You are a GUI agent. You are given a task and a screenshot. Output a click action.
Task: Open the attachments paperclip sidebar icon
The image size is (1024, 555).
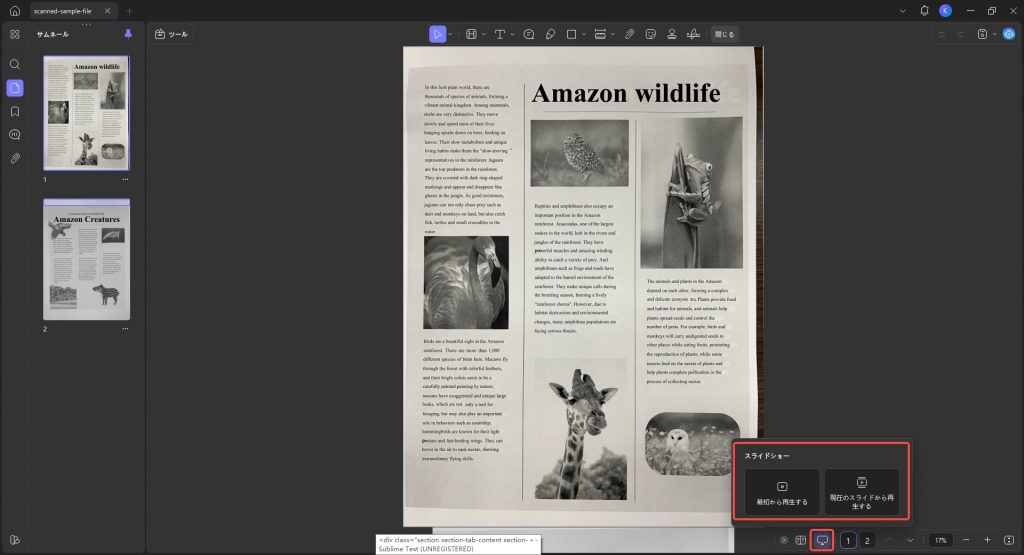[x=14, y=159]
